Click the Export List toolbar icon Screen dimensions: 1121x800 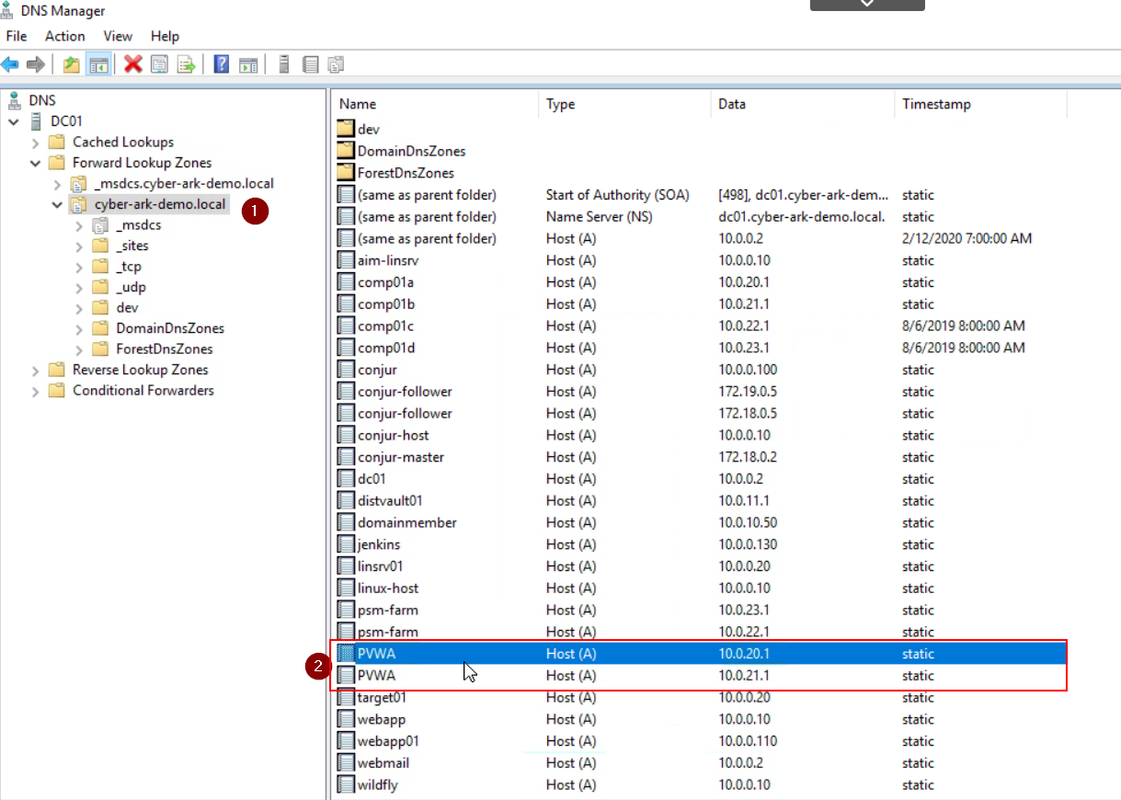(186, 64)
